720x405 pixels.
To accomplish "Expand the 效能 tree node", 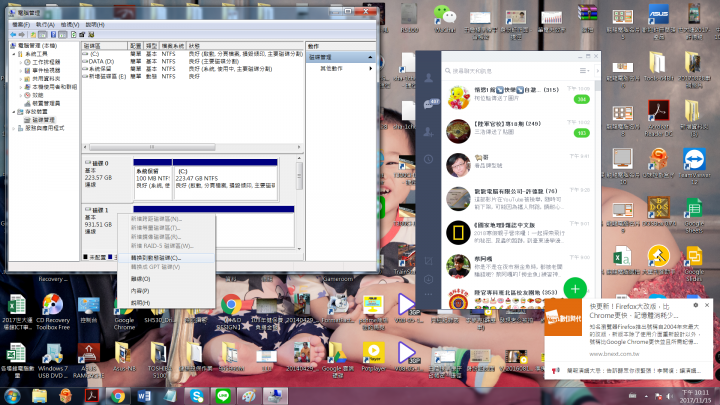I will pos(21,95).
